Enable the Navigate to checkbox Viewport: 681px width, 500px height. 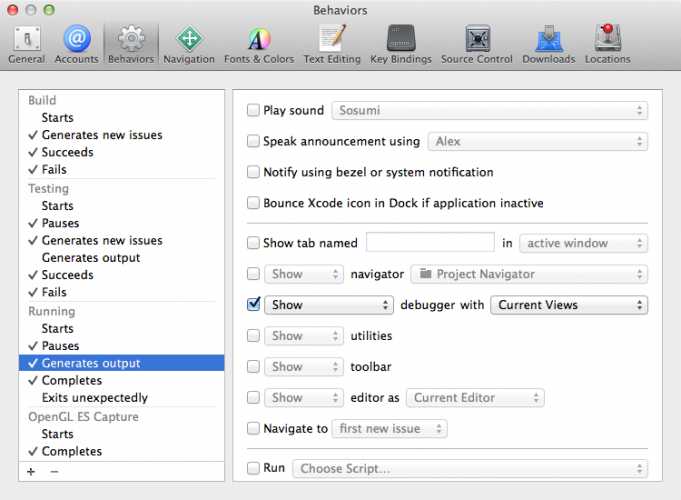pyautogui.click(x=253, y=428)
